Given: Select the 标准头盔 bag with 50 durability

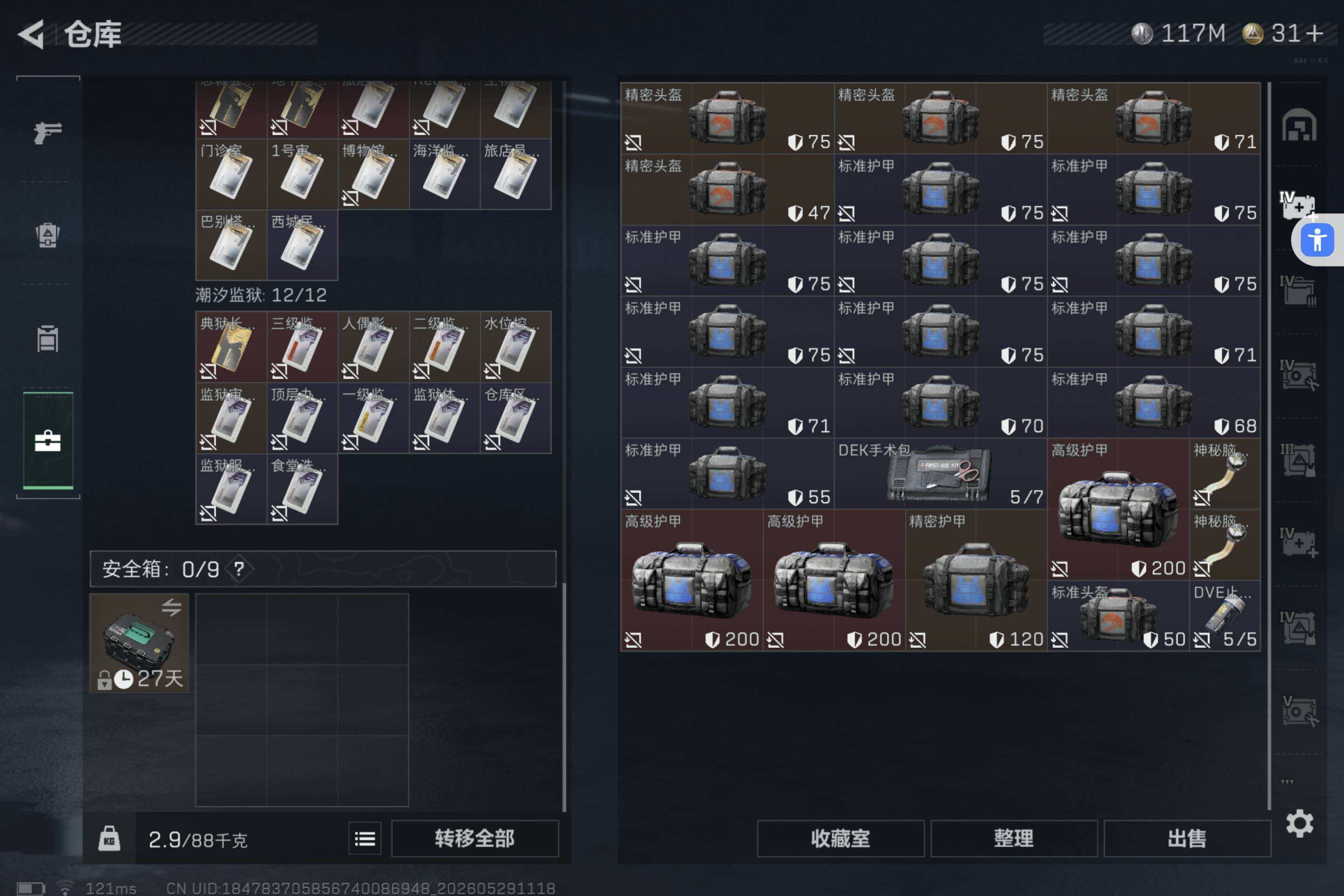Looking at the screenshot, I should pos(1118,616).
